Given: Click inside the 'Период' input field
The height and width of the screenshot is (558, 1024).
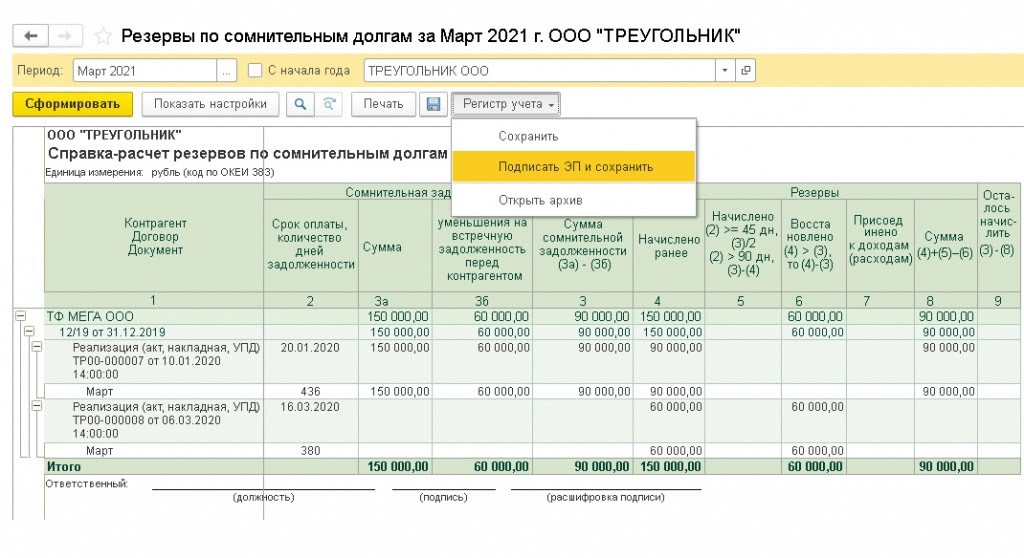Looking at the screenshot, I should click(x=143, y=71).
